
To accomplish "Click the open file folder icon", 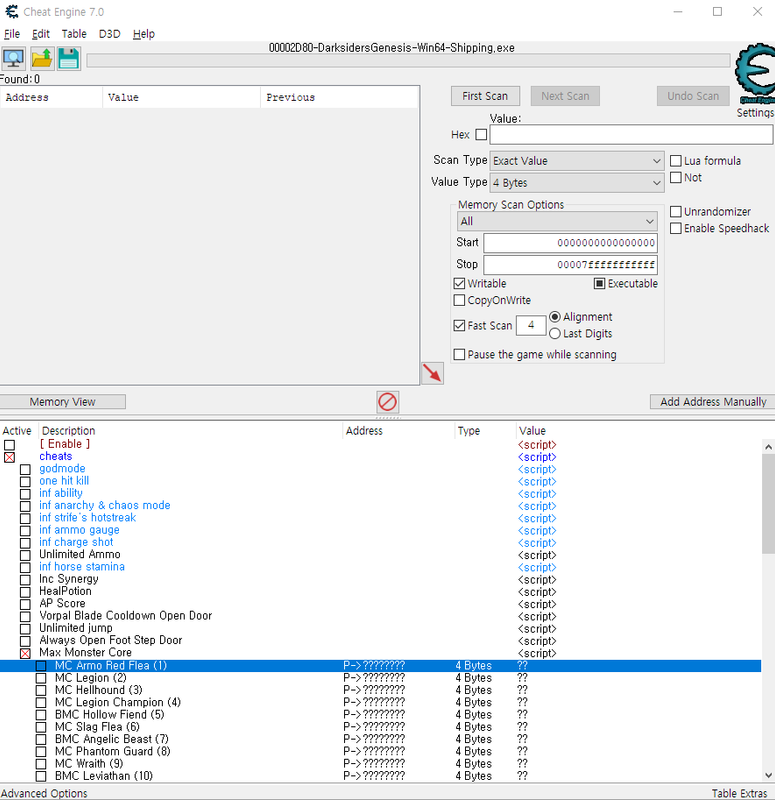I will 41,59.
